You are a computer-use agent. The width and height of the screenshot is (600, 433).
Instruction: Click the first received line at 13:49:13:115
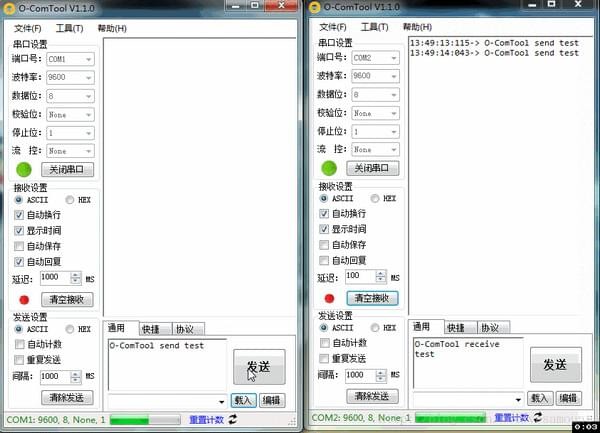[x=494, y=43]
